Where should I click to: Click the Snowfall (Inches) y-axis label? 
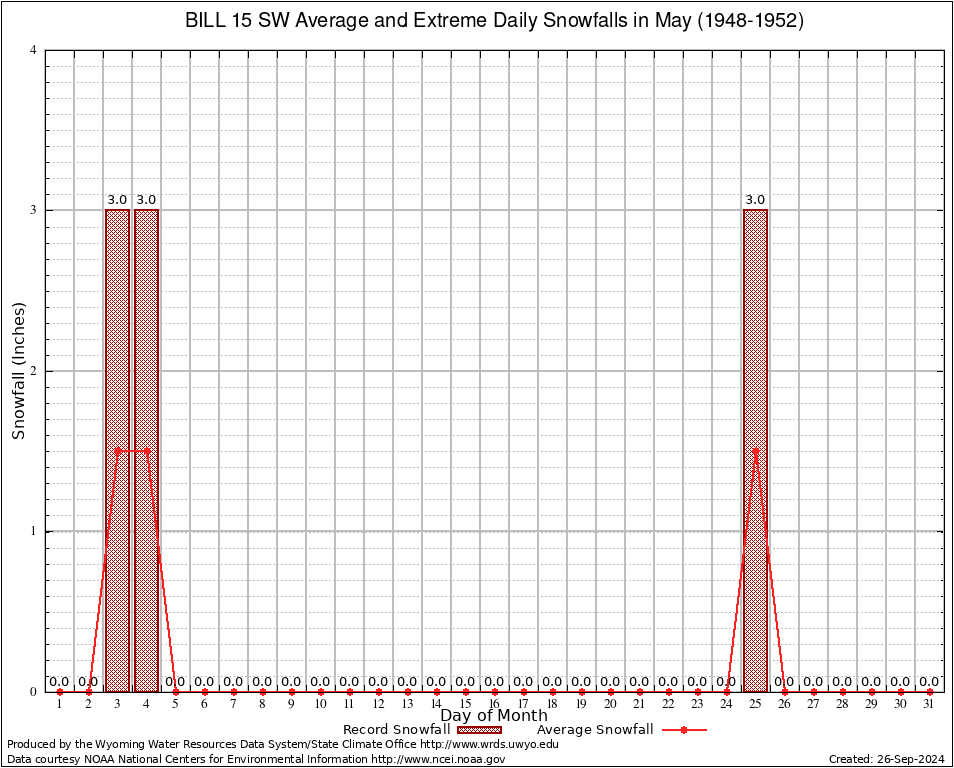[x=18, y=371]
